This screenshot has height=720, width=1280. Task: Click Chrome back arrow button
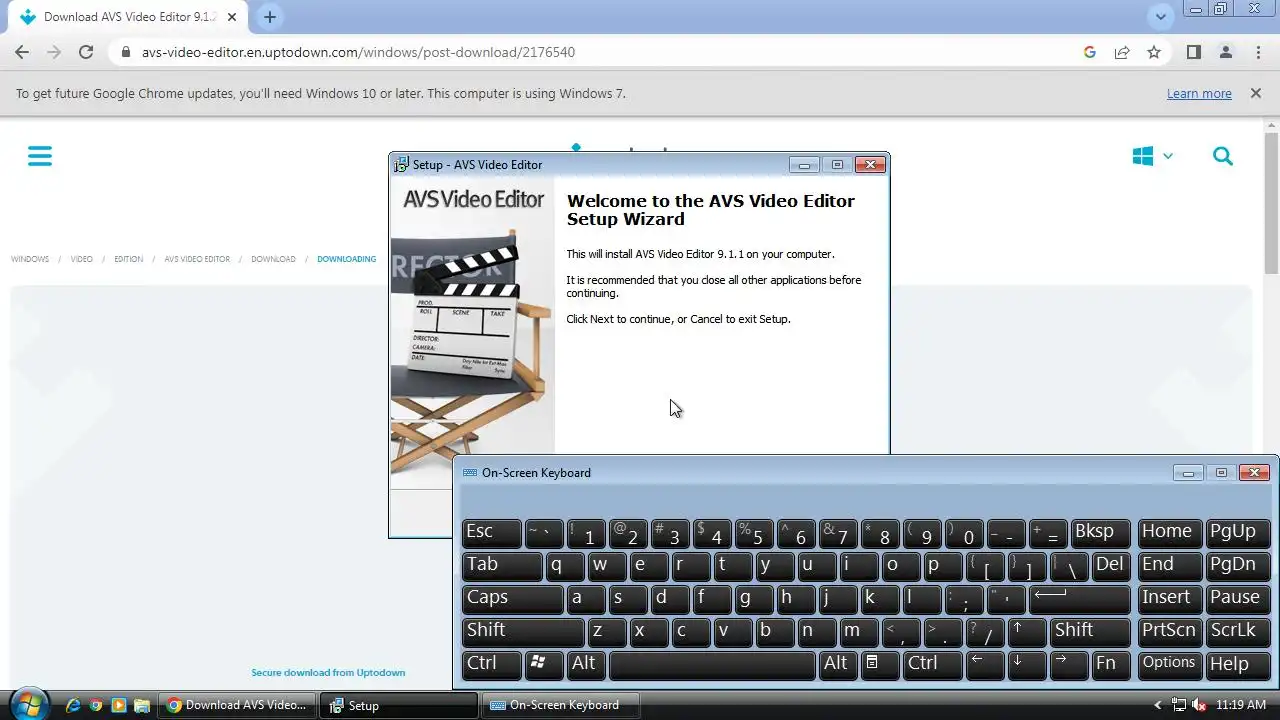[x=22, y=52]
